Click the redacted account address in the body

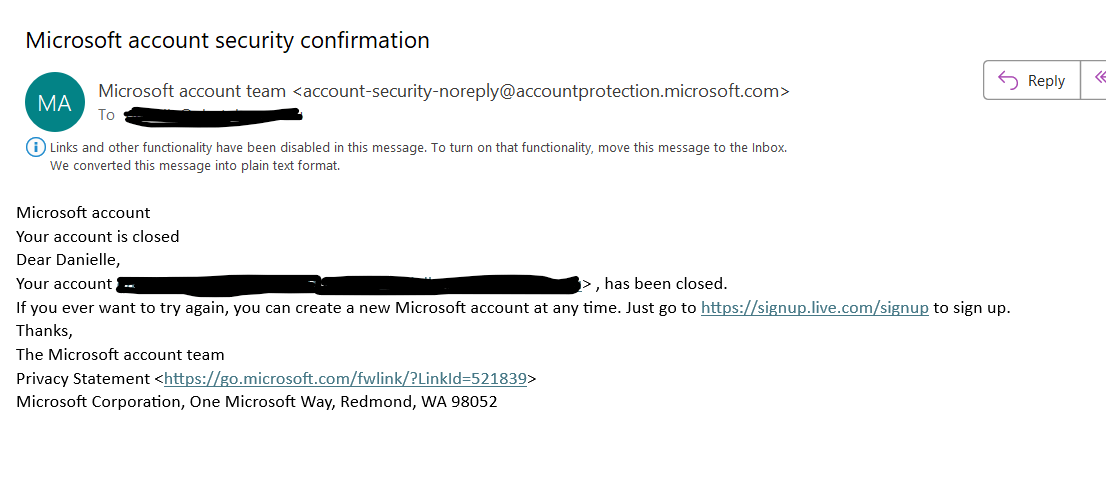click(x=350, y=284)
